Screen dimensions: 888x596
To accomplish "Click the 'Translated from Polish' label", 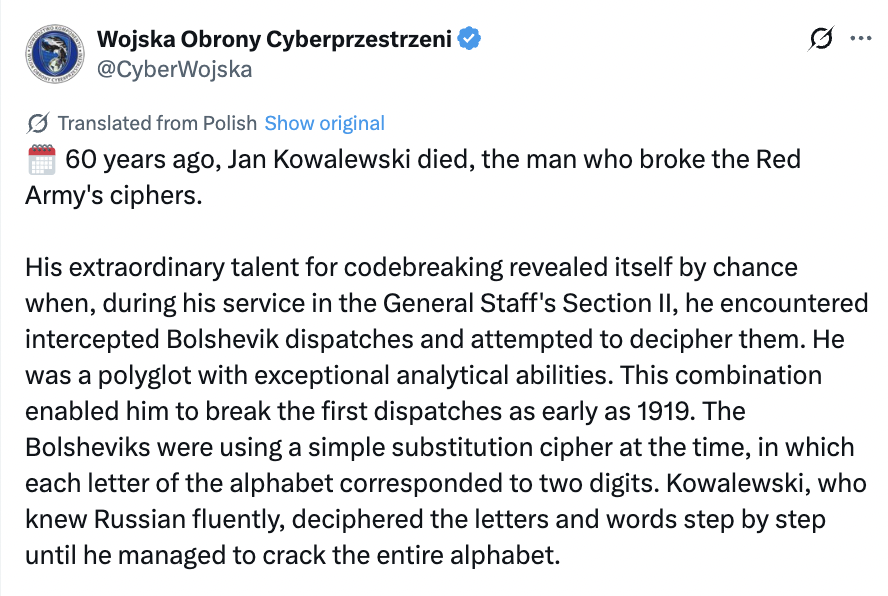I will [157, 124].
